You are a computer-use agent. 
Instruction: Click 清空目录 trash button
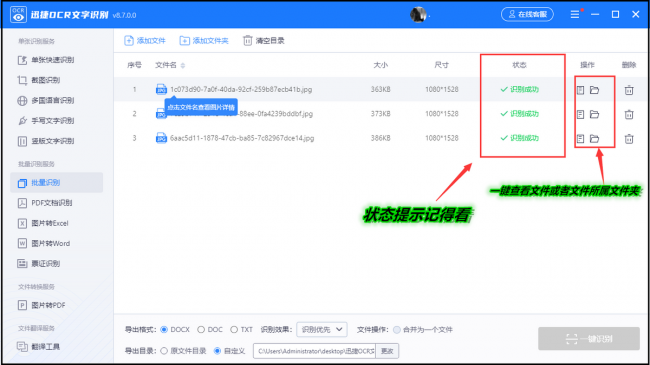(x=264, y=41)
